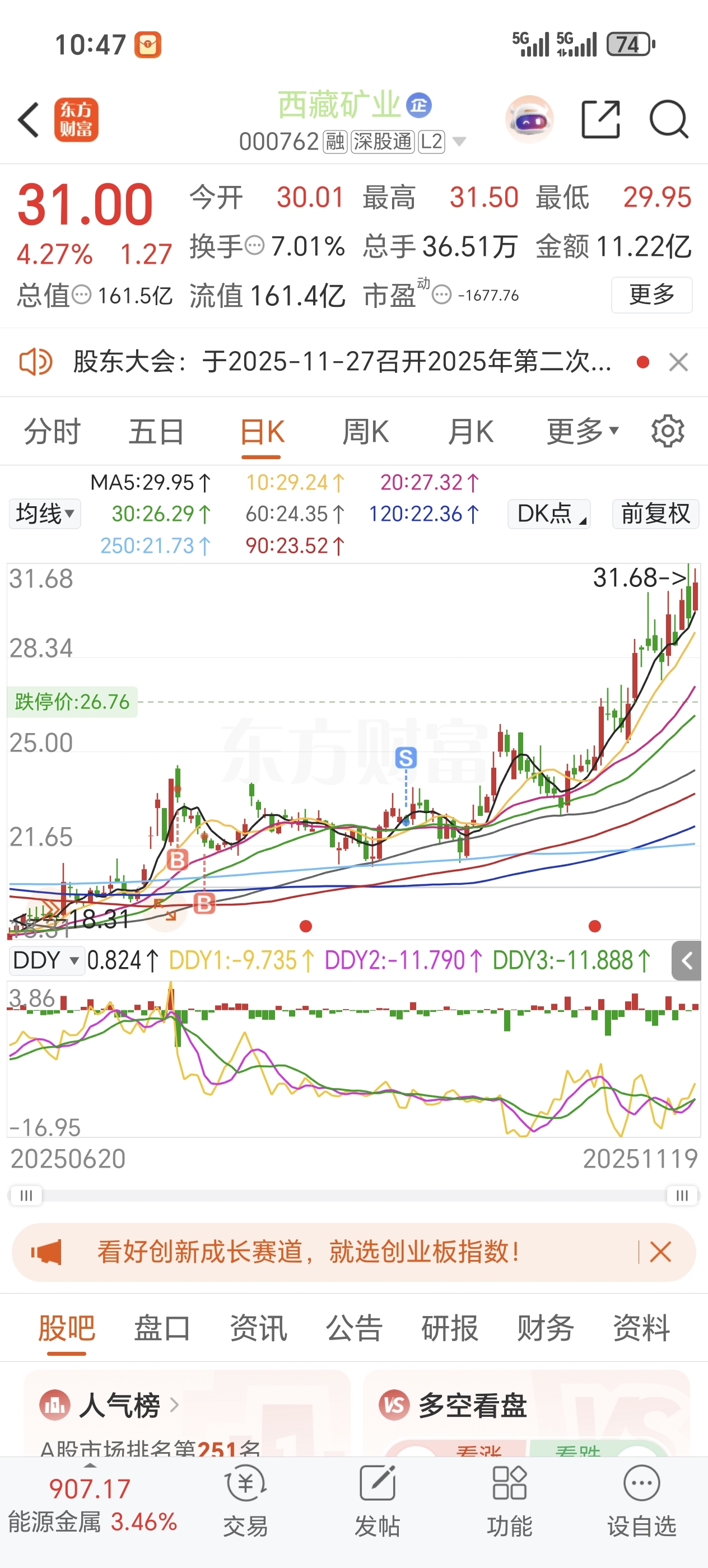Tap the DDY1:-9.735 value
Screen dimensions: 708x1568
tap(241, 960)
